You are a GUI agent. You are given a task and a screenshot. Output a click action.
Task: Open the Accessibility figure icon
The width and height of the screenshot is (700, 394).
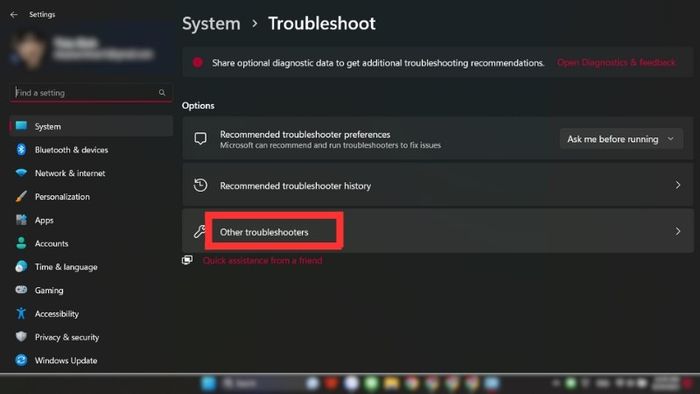[21, 313]
